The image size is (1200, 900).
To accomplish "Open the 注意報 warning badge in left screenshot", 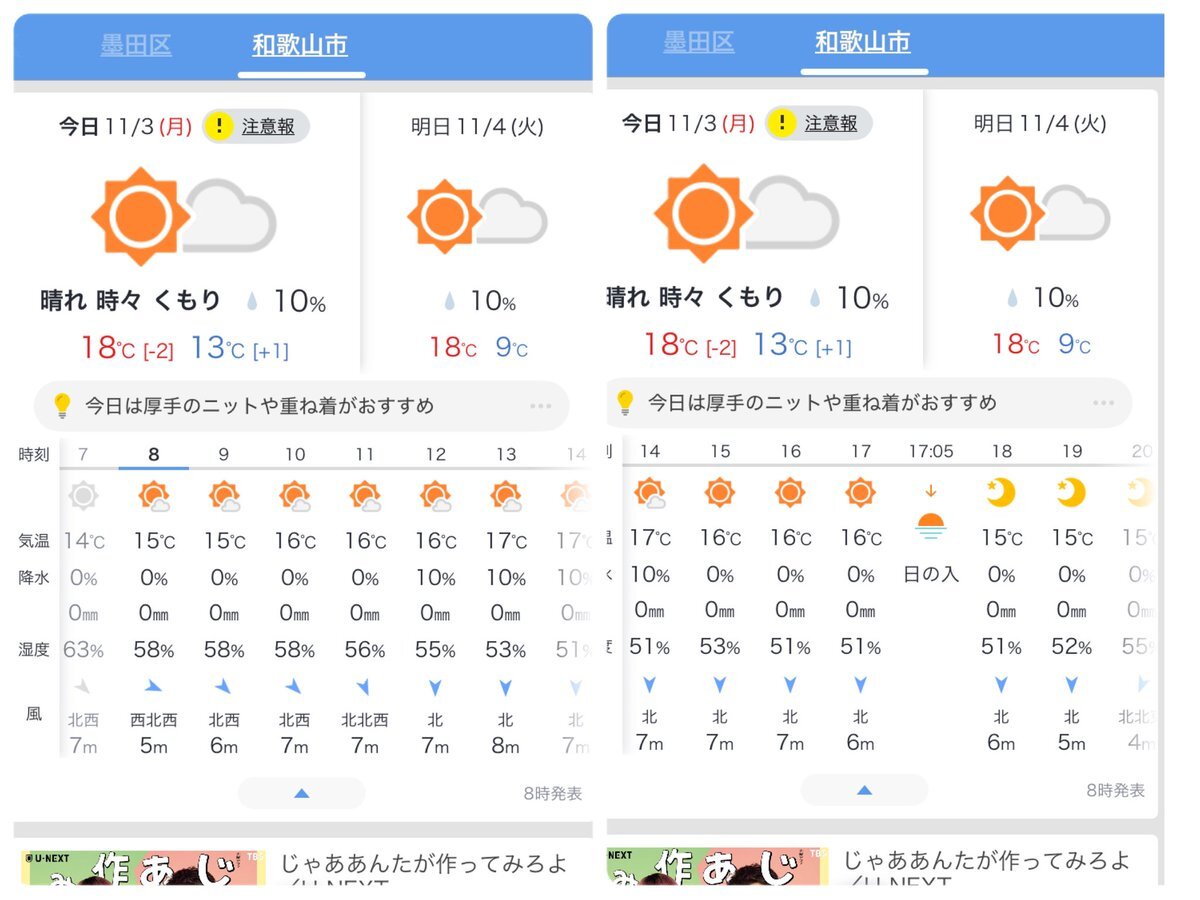I will point(257,127).
